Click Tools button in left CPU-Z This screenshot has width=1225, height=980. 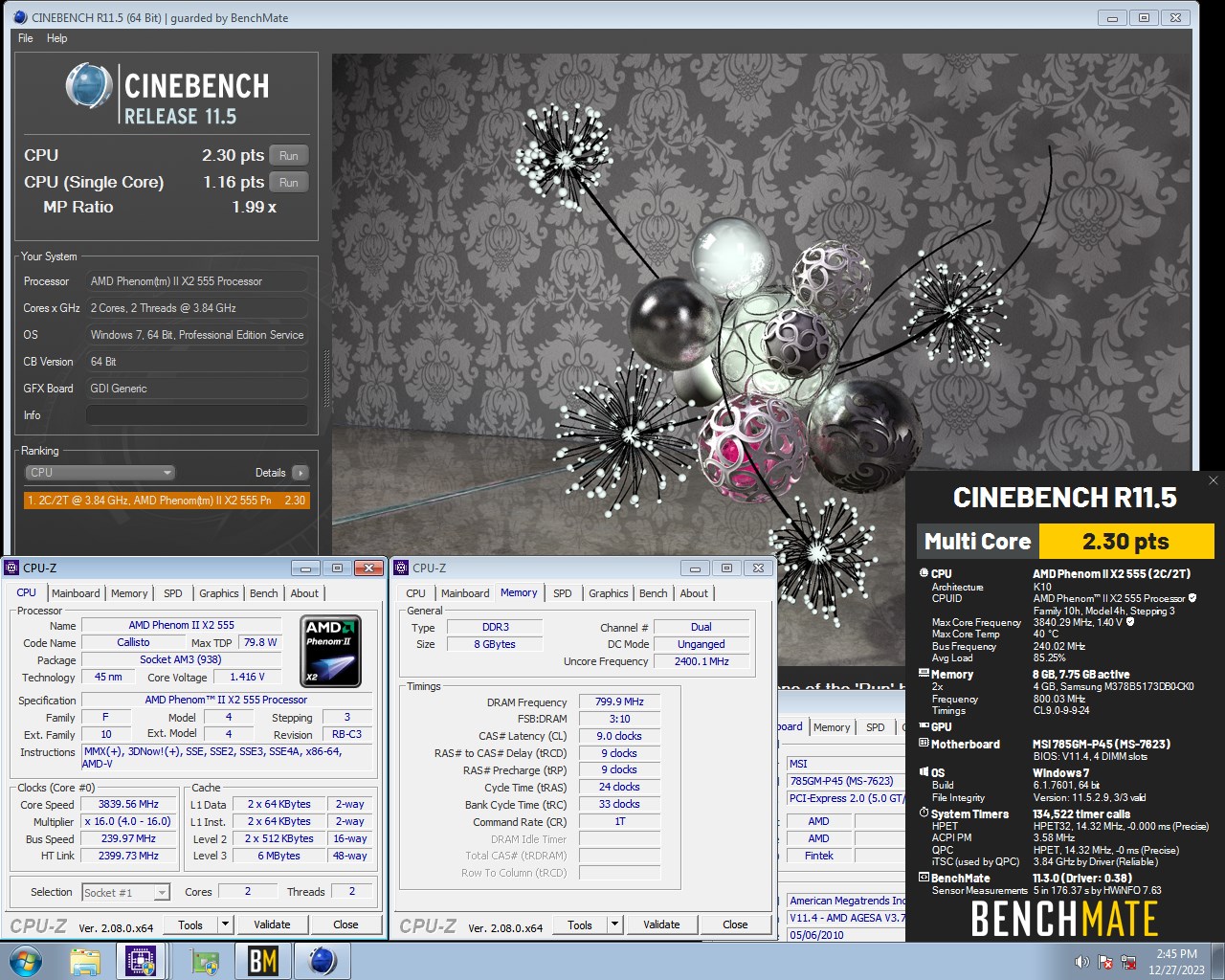tap(190, 924)
